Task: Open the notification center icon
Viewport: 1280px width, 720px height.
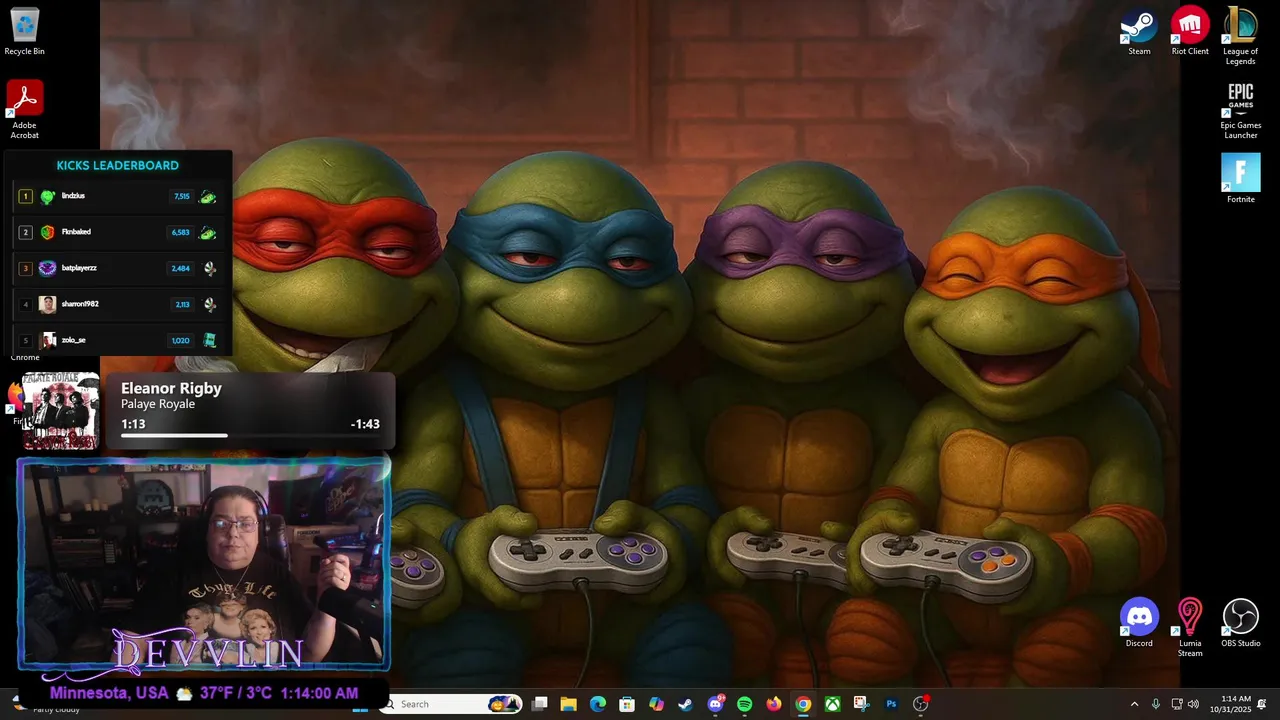Action: (x=1262, y=704)
